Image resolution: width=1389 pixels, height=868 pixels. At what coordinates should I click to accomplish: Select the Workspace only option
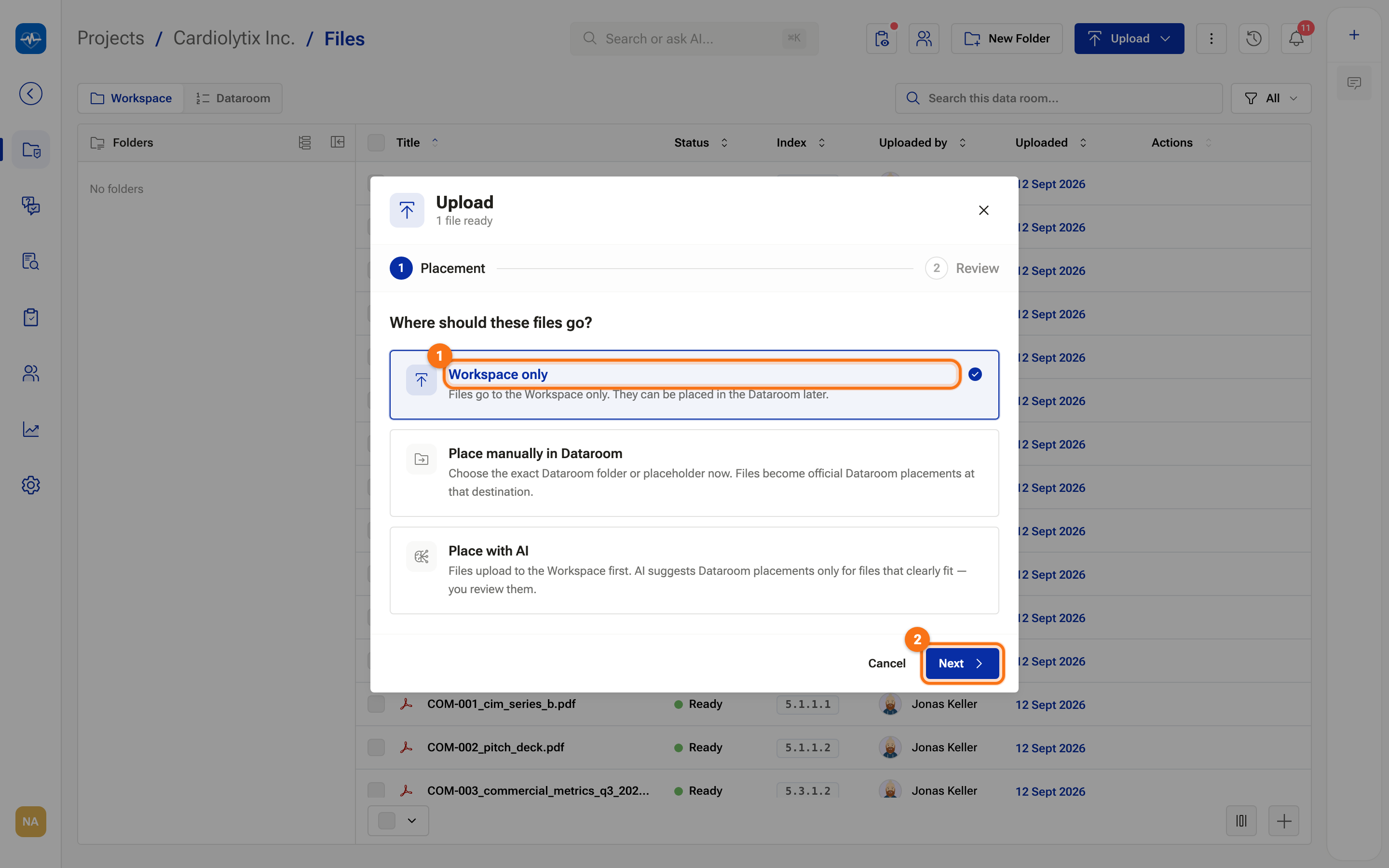694,385
